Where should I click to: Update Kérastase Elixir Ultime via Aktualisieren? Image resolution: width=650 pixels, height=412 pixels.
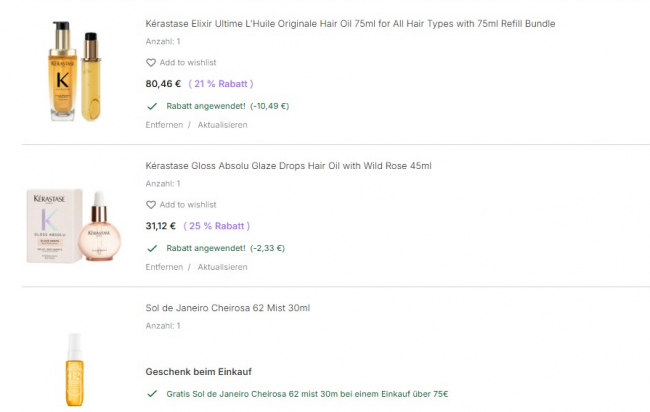click(222, 125)
